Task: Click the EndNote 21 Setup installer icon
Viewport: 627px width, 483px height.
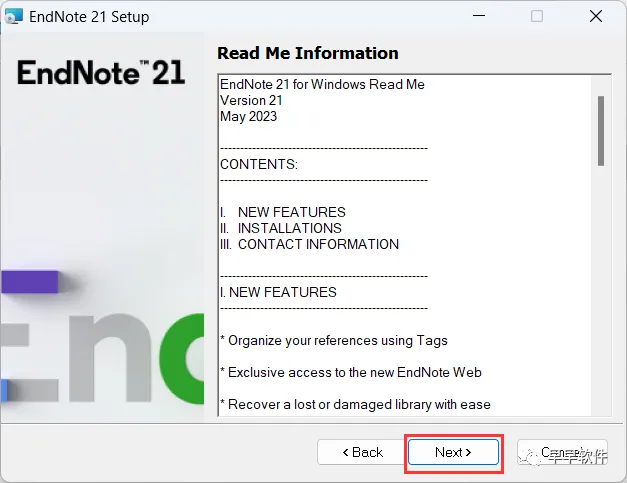Action: [13, 17]
